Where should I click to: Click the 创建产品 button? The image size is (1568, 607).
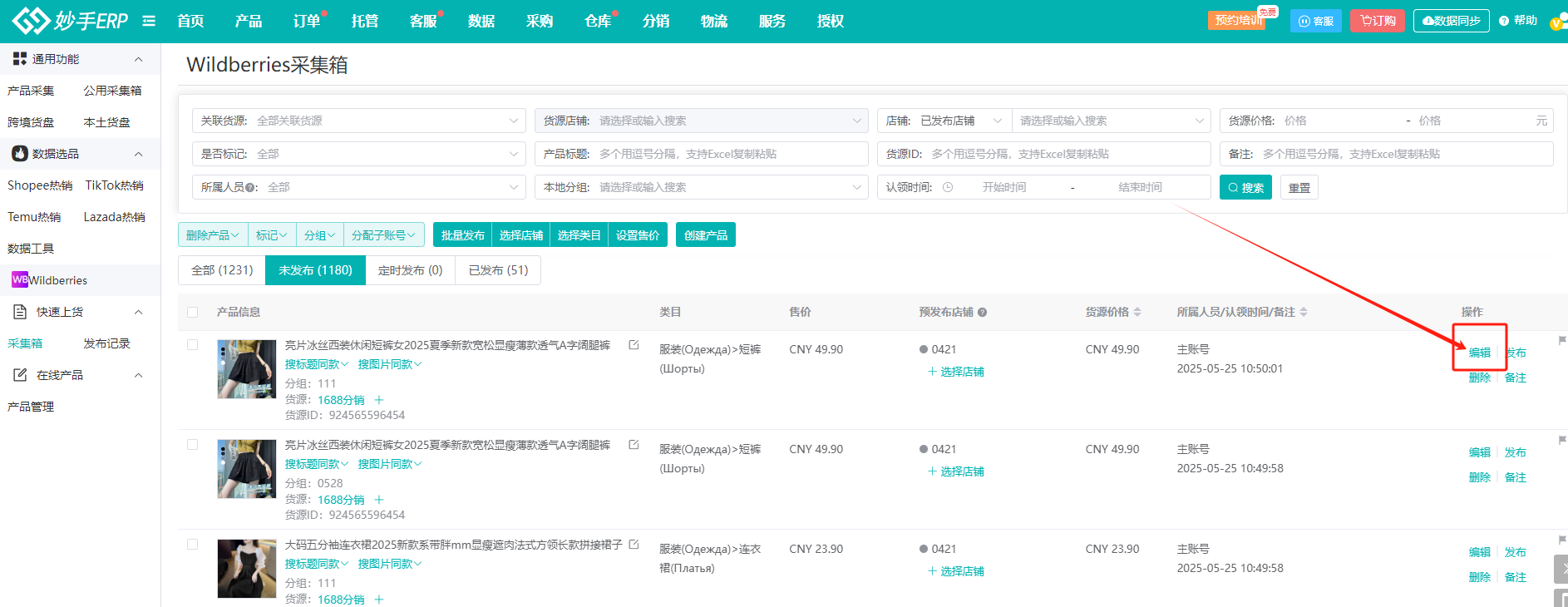705,235
